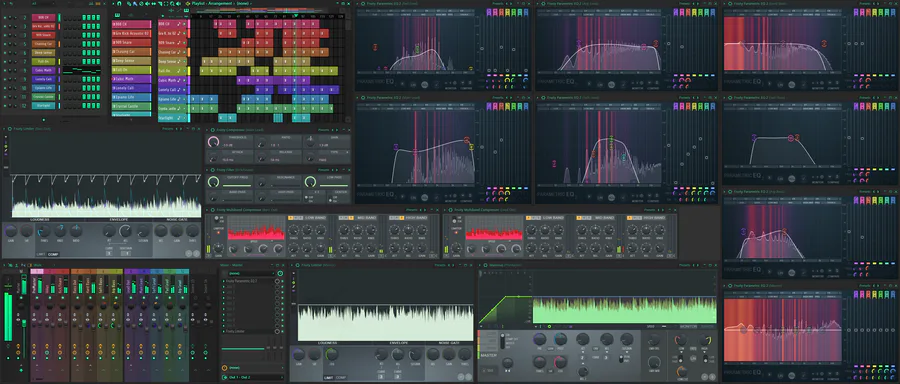Image resolution: width=900 pixels, height=384 pixels.
Task: Click the piano keyboard icon above pattern list
Action: pos(117,15)
